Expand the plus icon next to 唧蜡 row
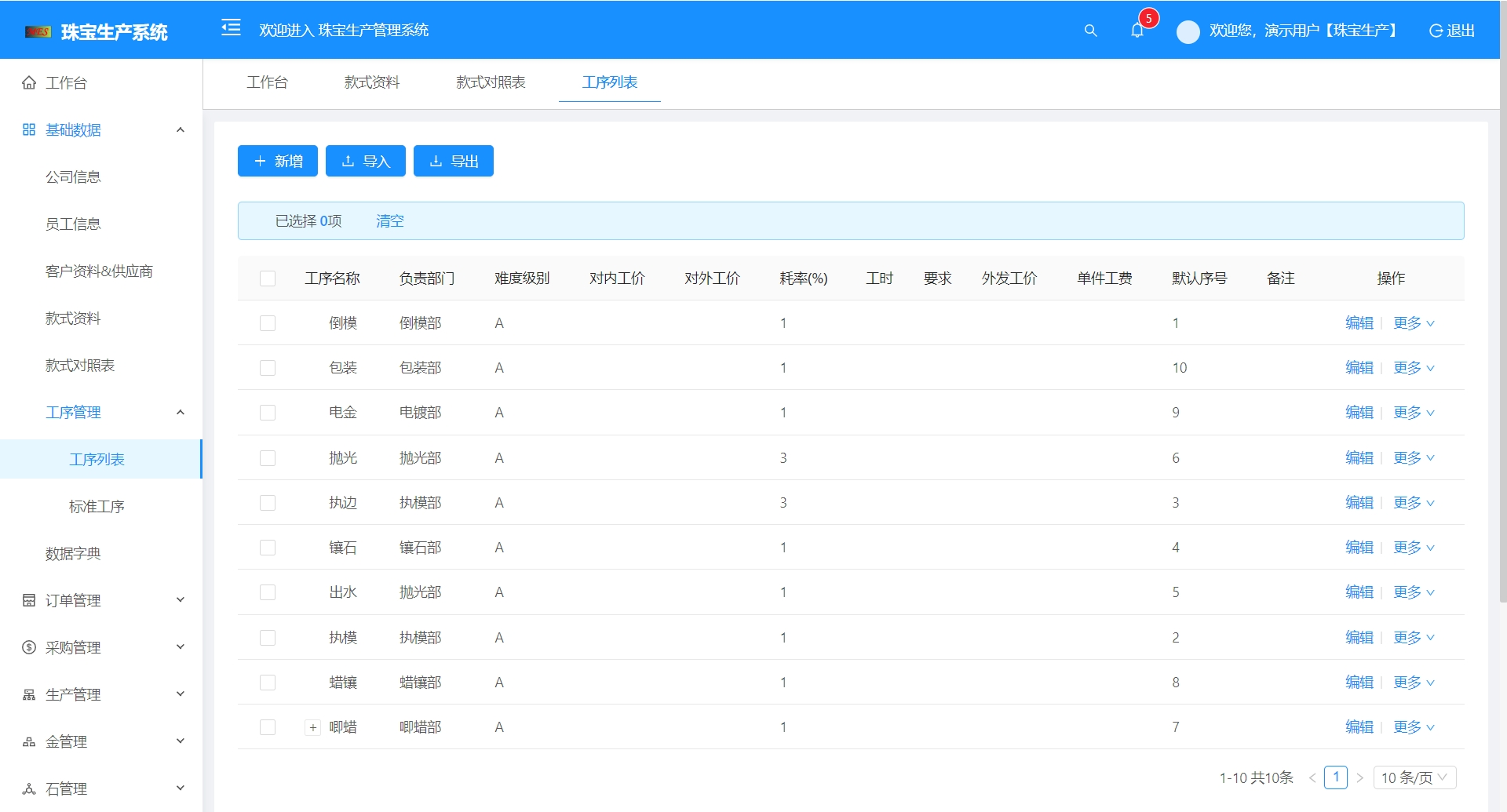The width and height of the screenshot is (1507, 812). tap(312, 727)
